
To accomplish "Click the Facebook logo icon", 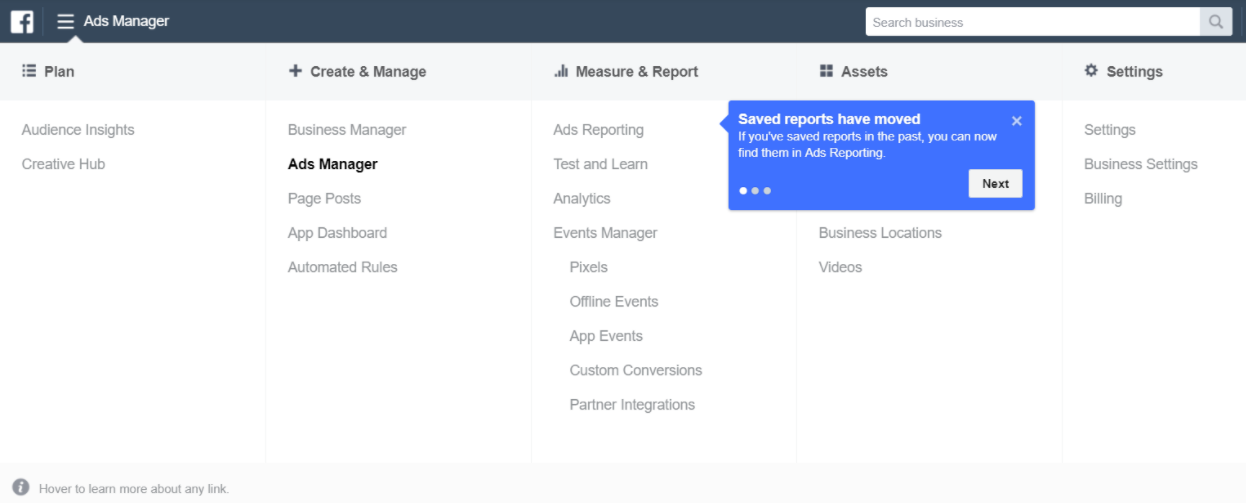I will coord(22,21).
